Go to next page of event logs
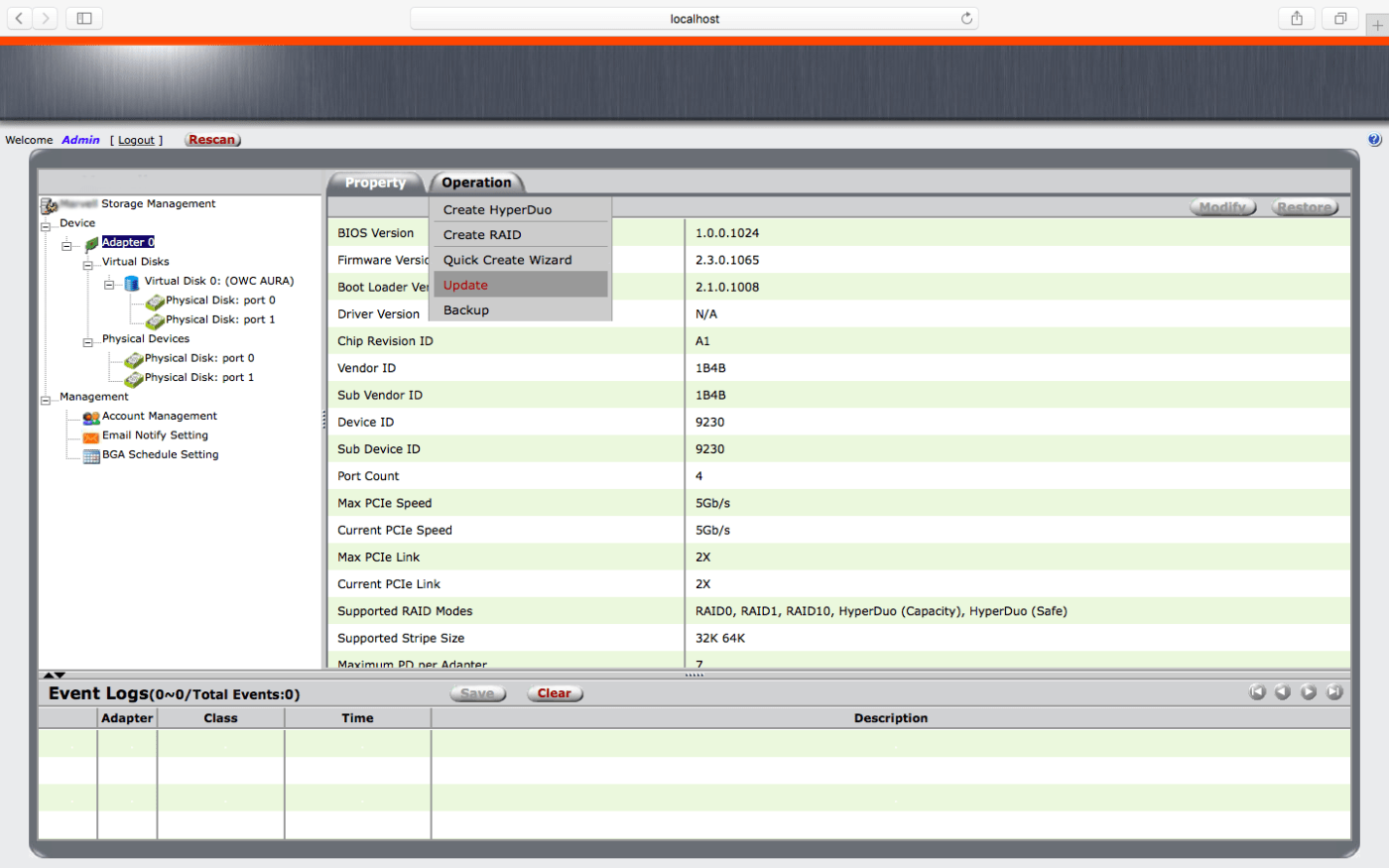 (x=1309, y=692)
